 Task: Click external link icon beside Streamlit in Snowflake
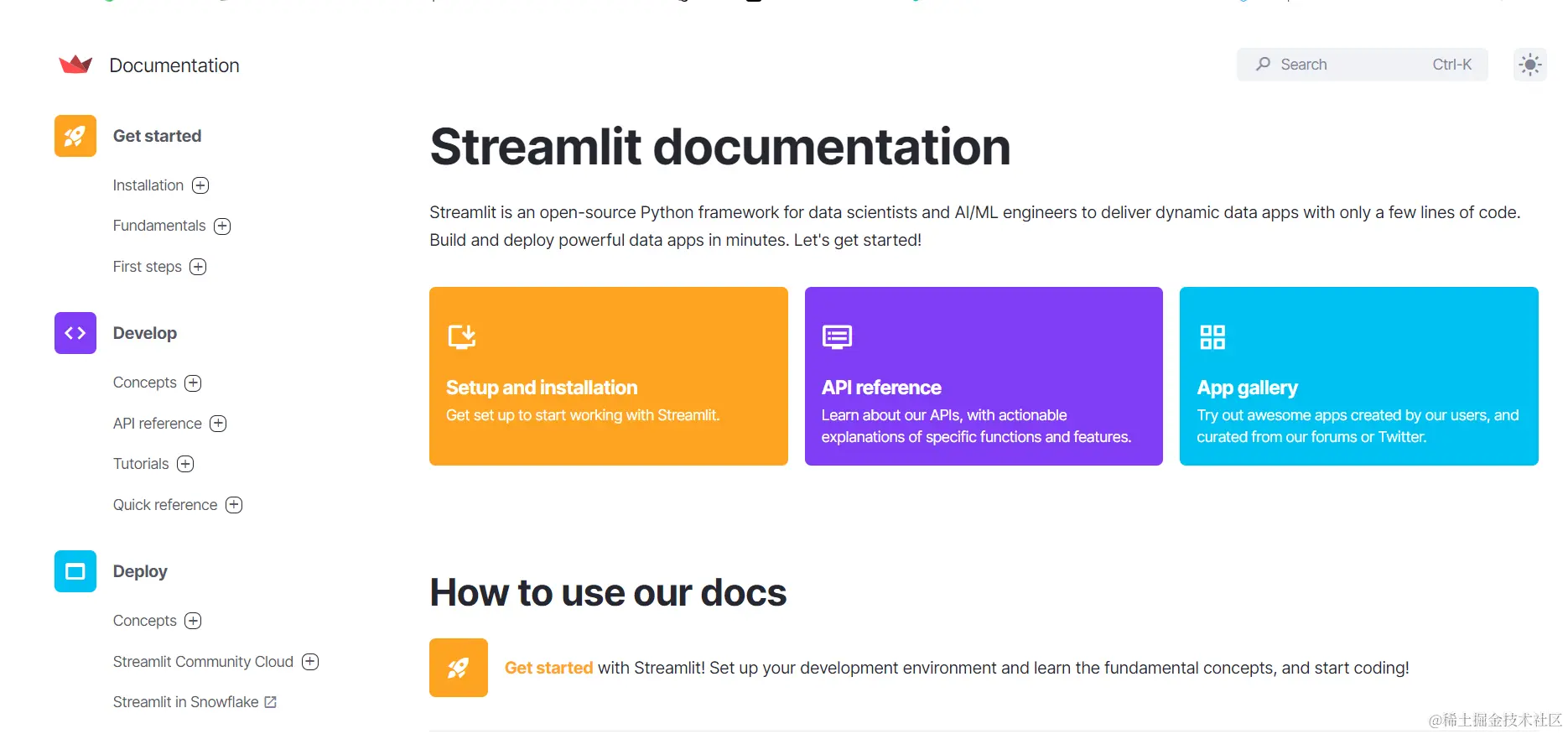[x=270, y=702]
